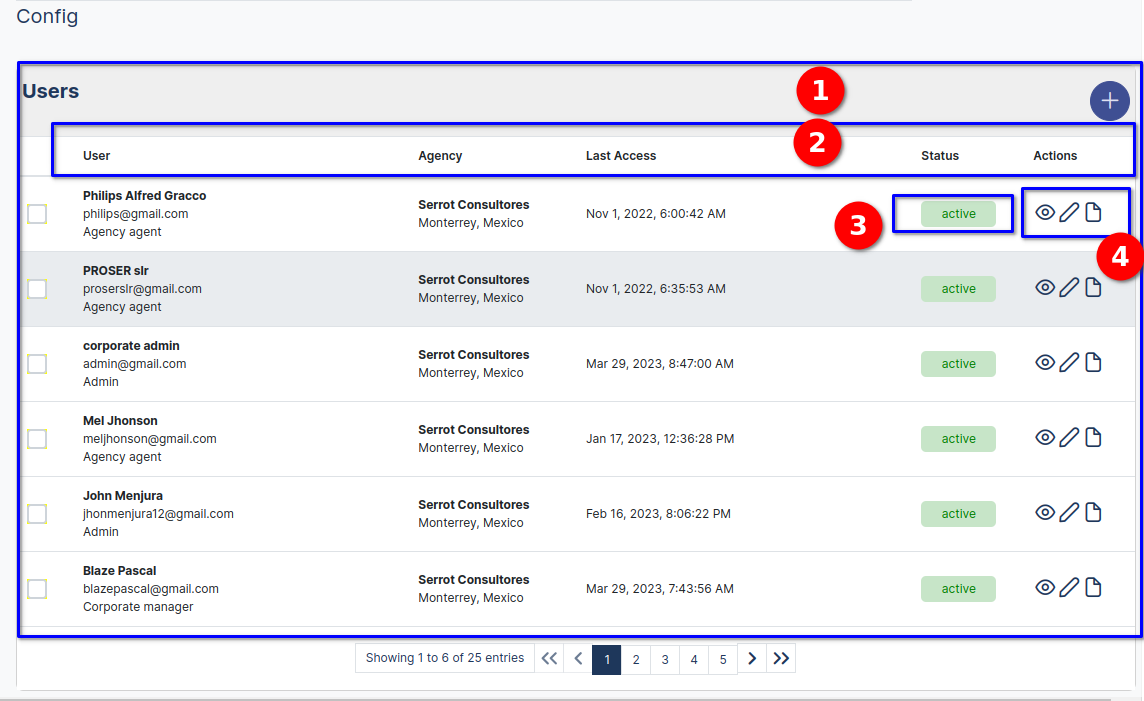The image size is (1144, 701).
Task: Edit John Menjura's account
Action: point(1069,512)
